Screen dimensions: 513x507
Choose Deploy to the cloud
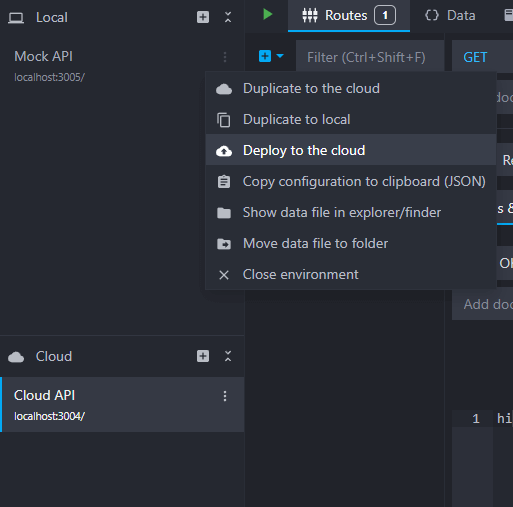coord(351,150)
